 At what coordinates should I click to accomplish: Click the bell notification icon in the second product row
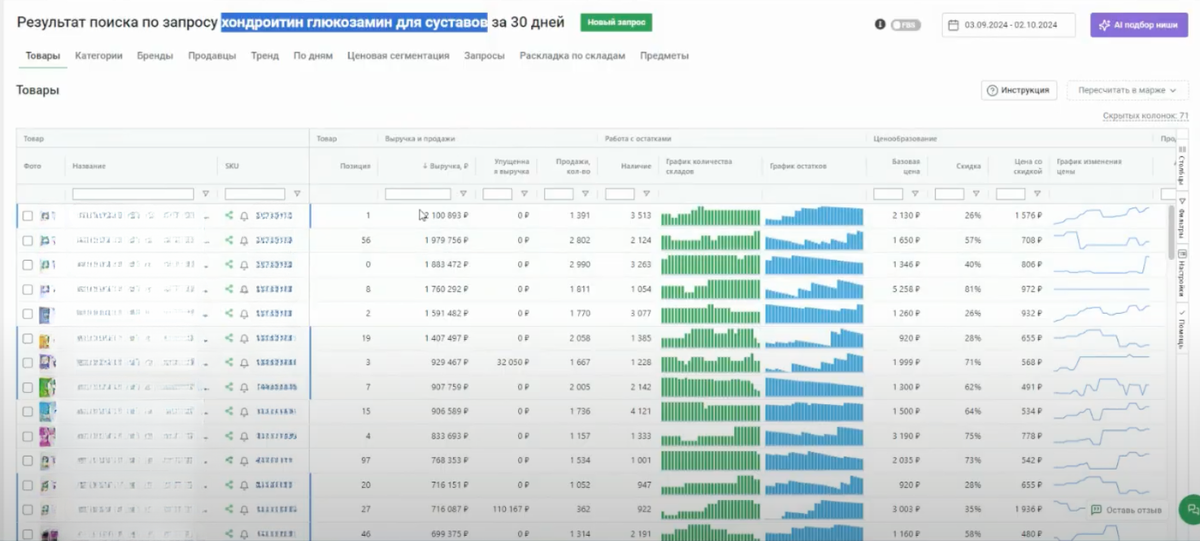pos(244,240)
